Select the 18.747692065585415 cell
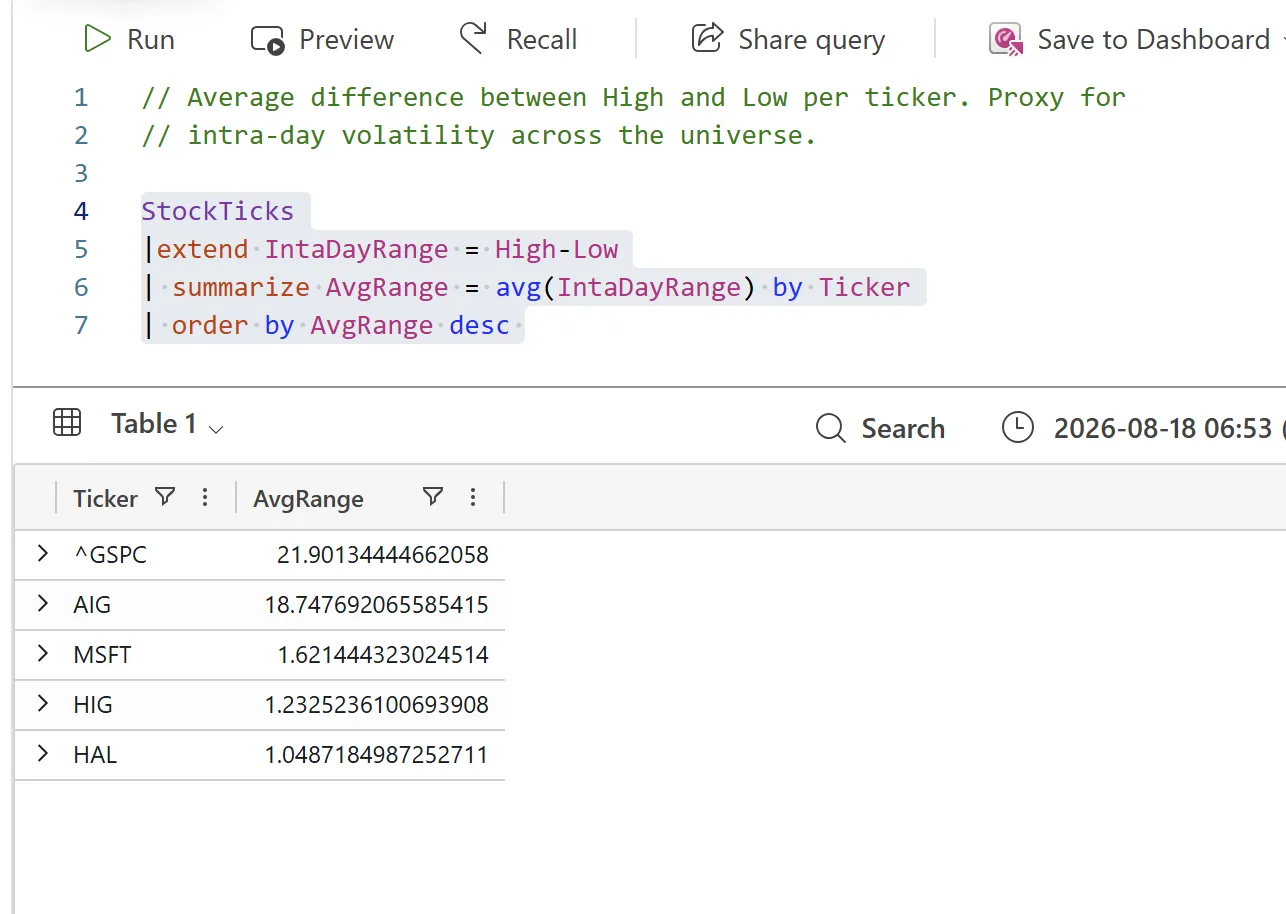This screenshot has height=914, width=1286. click(x=377, y=605)
